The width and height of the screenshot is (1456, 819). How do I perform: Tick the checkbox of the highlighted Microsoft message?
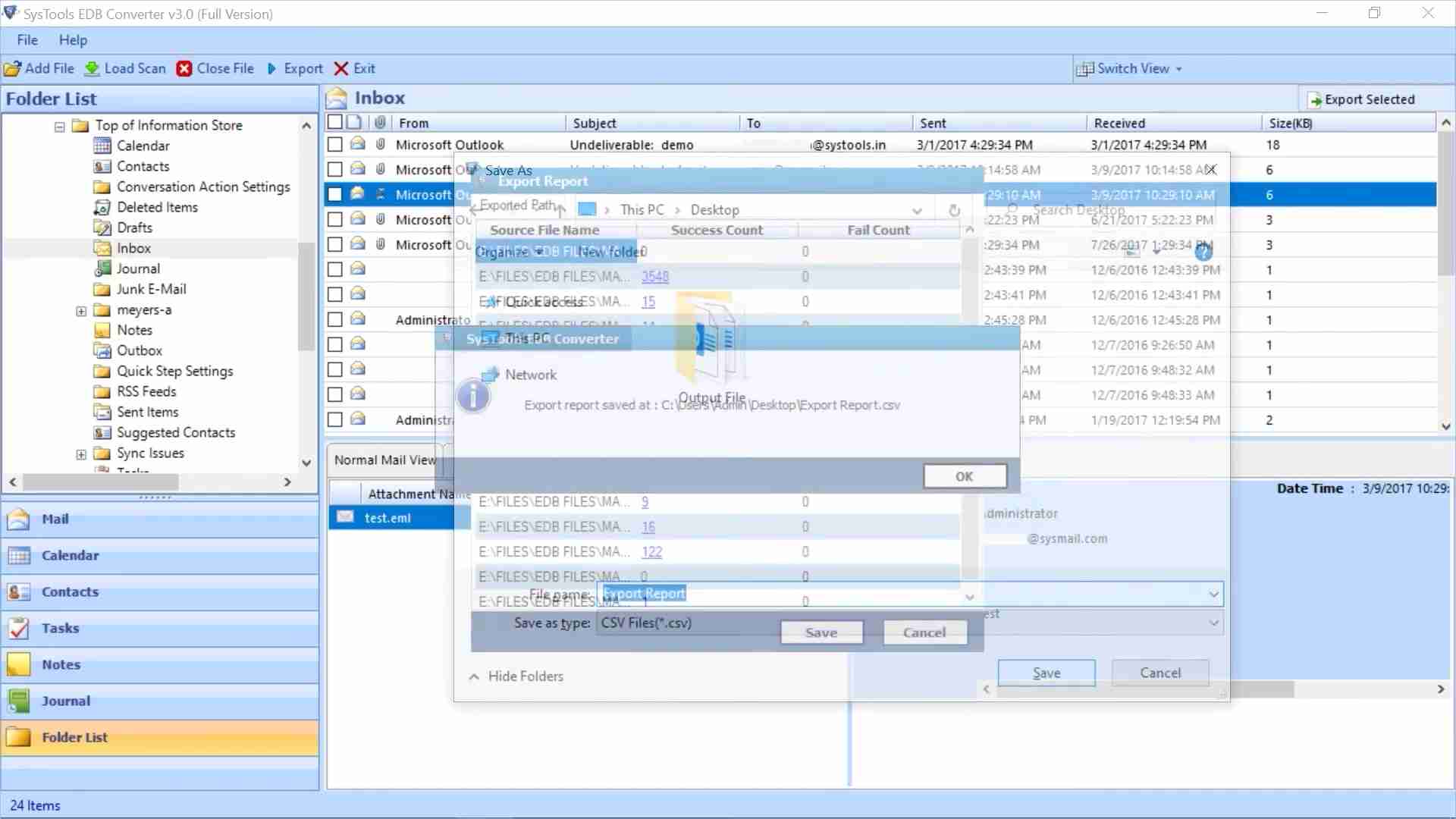334,194
